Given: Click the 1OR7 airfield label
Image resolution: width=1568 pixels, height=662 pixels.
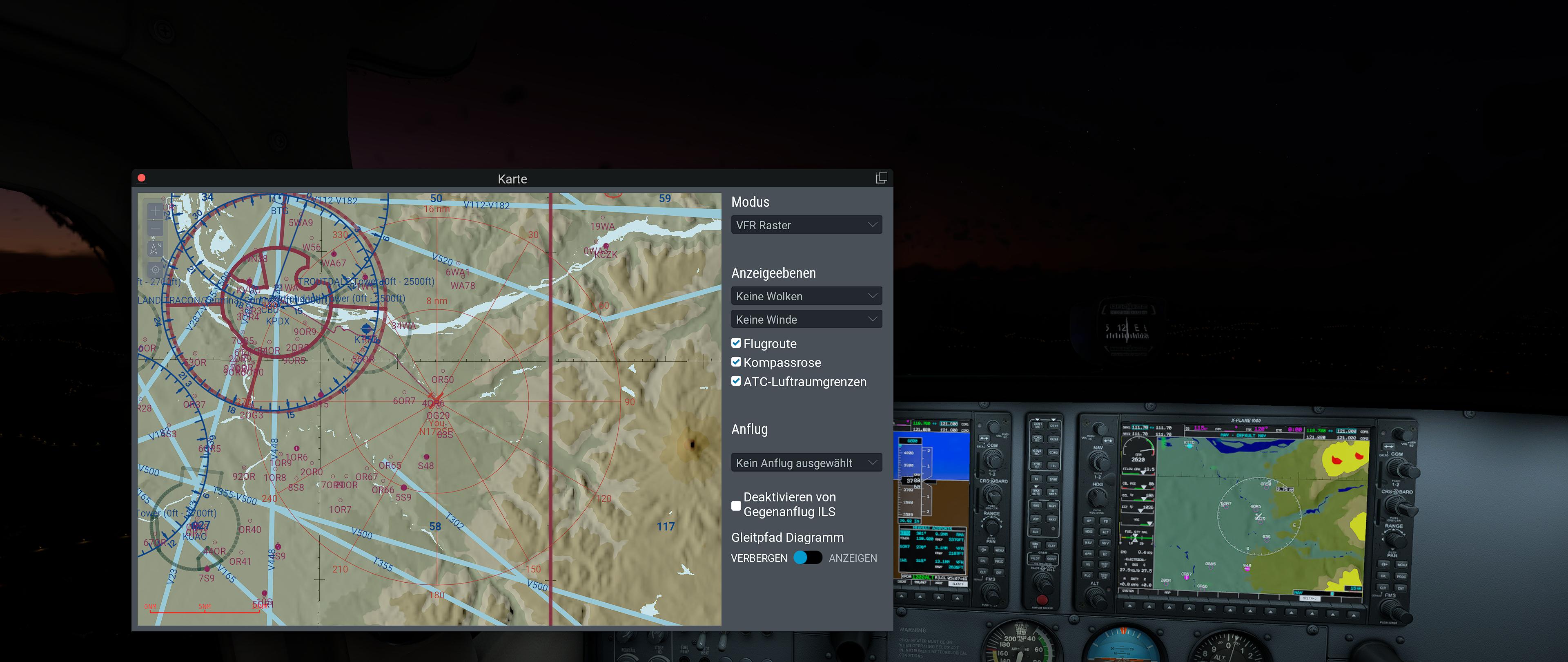Looking at the screenshot, I should tap(340, 509).
